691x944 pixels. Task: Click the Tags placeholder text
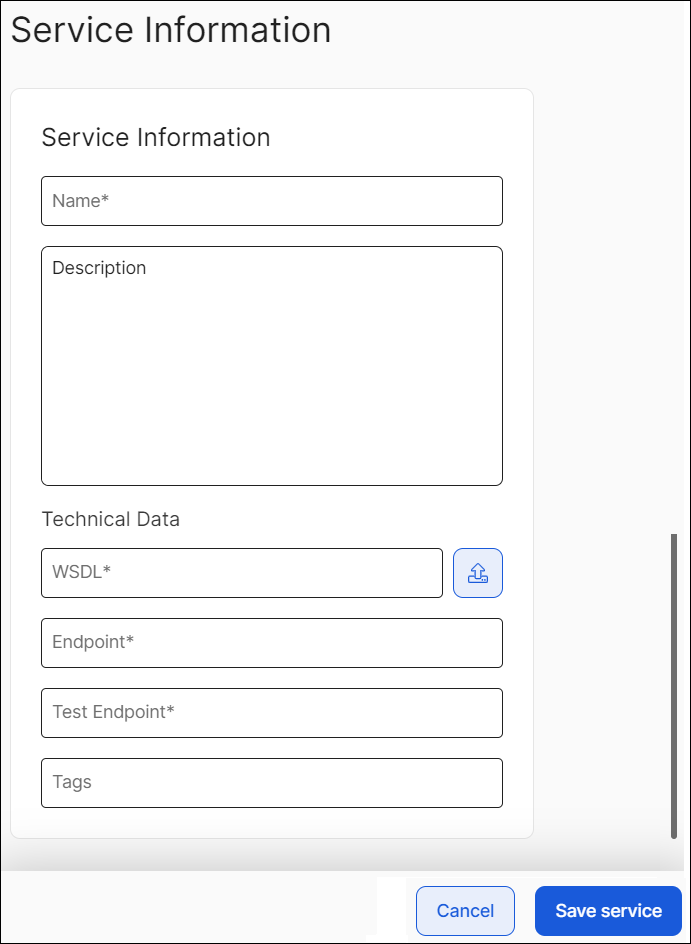click(x=72, y=782)
